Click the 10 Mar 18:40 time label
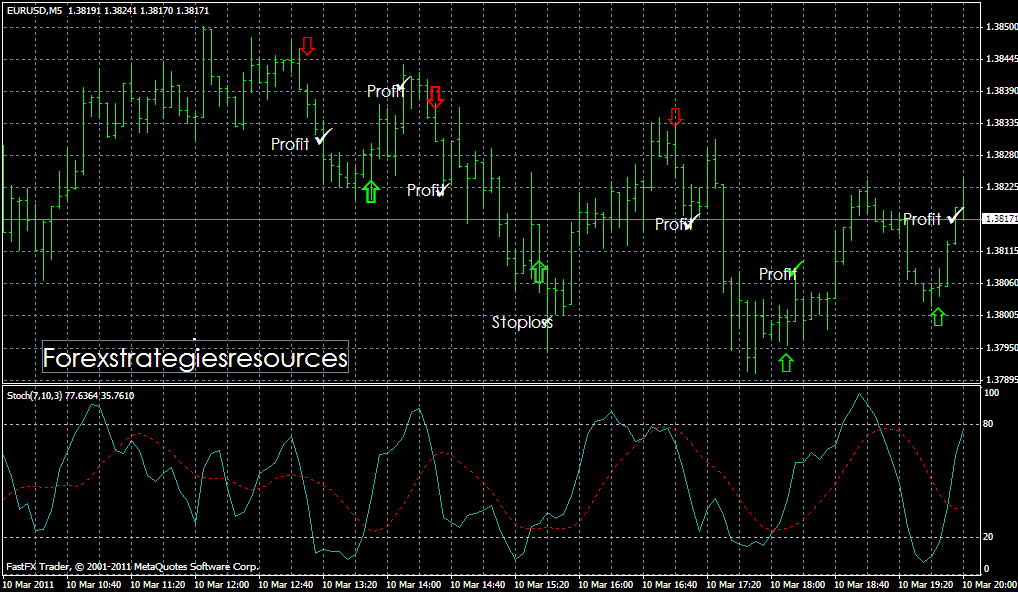The width and height of the screenshot is (1018, 592). pos(862,585)
